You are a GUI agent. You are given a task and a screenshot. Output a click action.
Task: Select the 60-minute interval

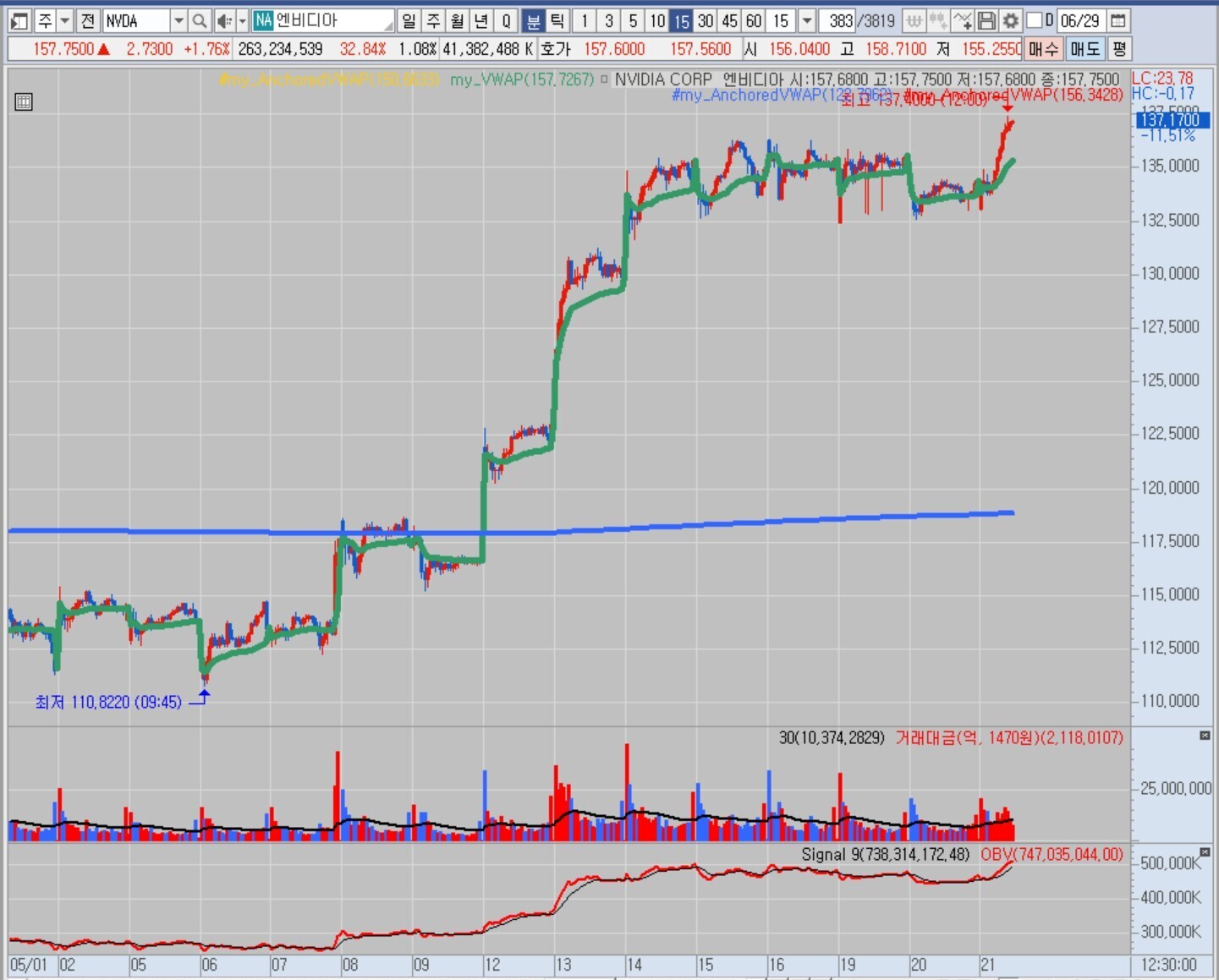(755, 20)
